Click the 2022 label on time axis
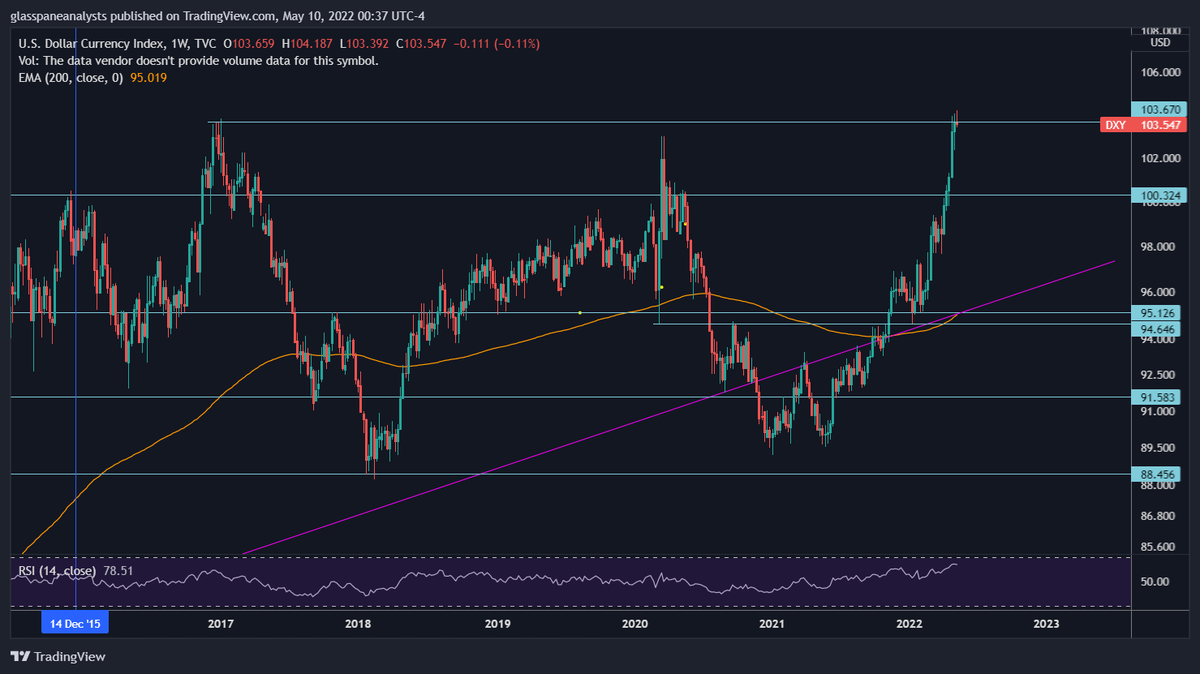 click(909, 624)
